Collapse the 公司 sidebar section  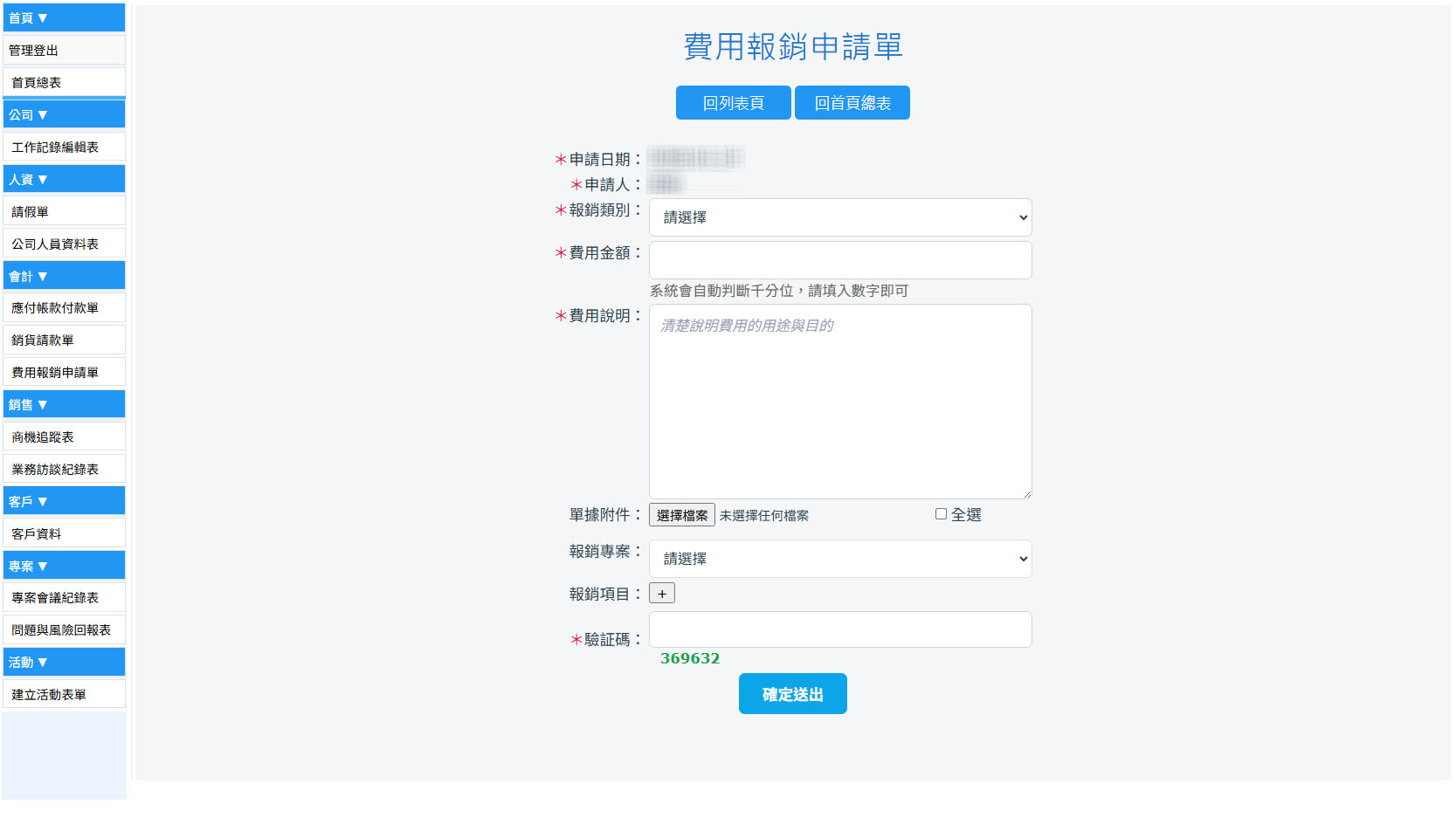(64, 114)
